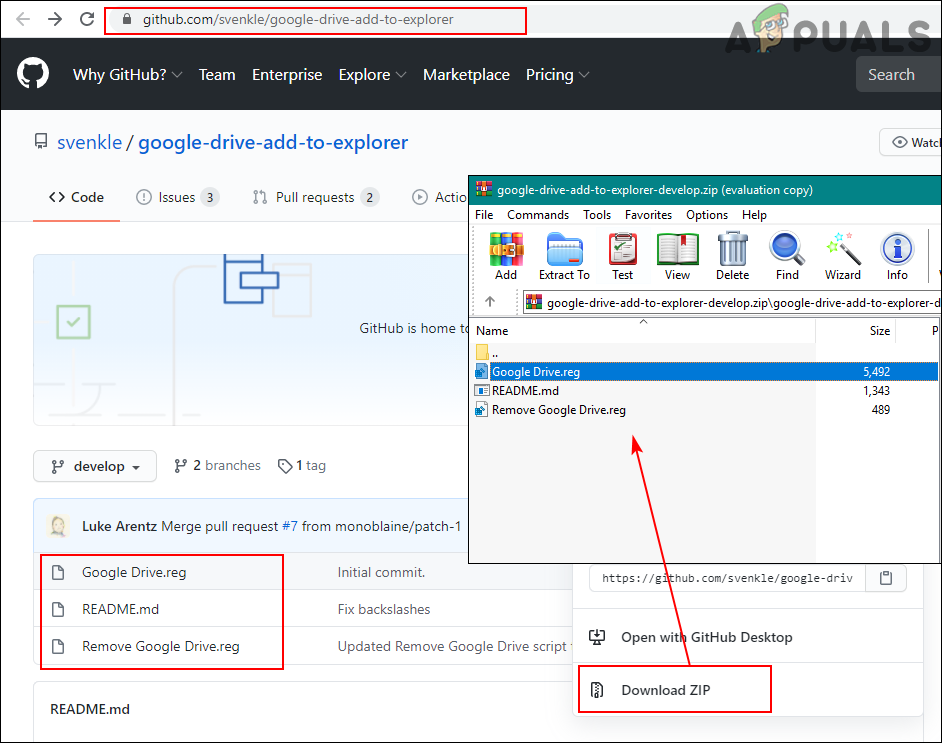Open WinRAR Help menu
Image resolution: width=942 pixels, height=743 pixels.
(754, 214)
